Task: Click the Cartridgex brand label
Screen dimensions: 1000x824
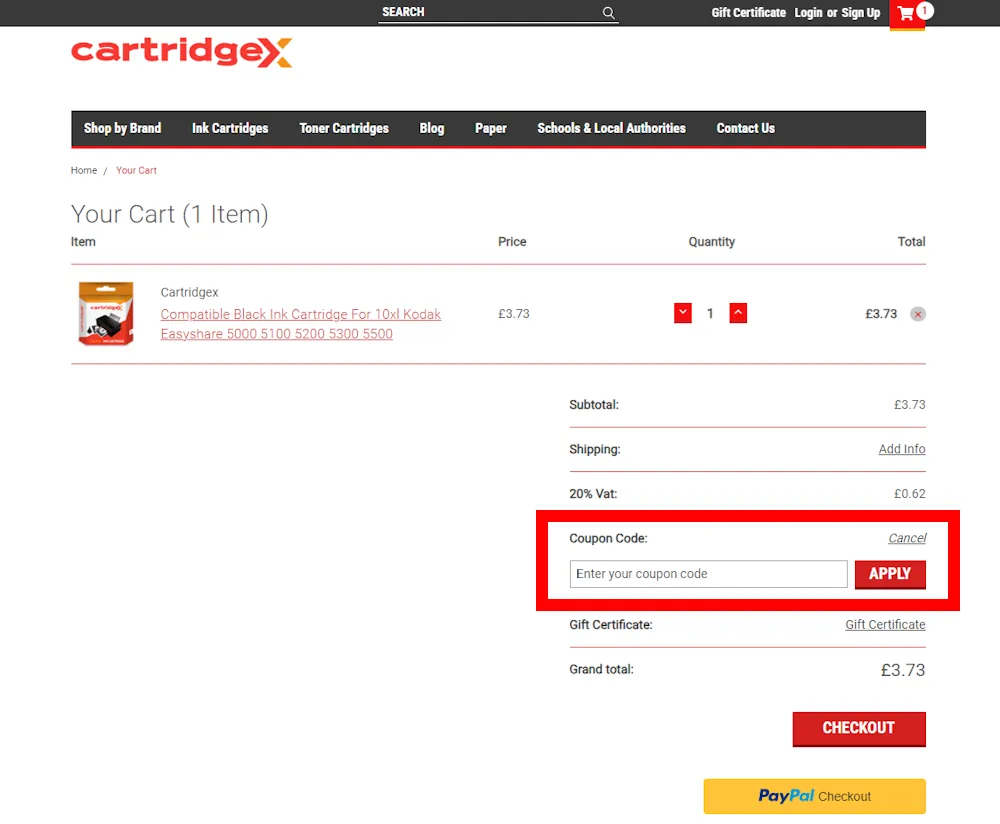Action: (x=189, y=292)
